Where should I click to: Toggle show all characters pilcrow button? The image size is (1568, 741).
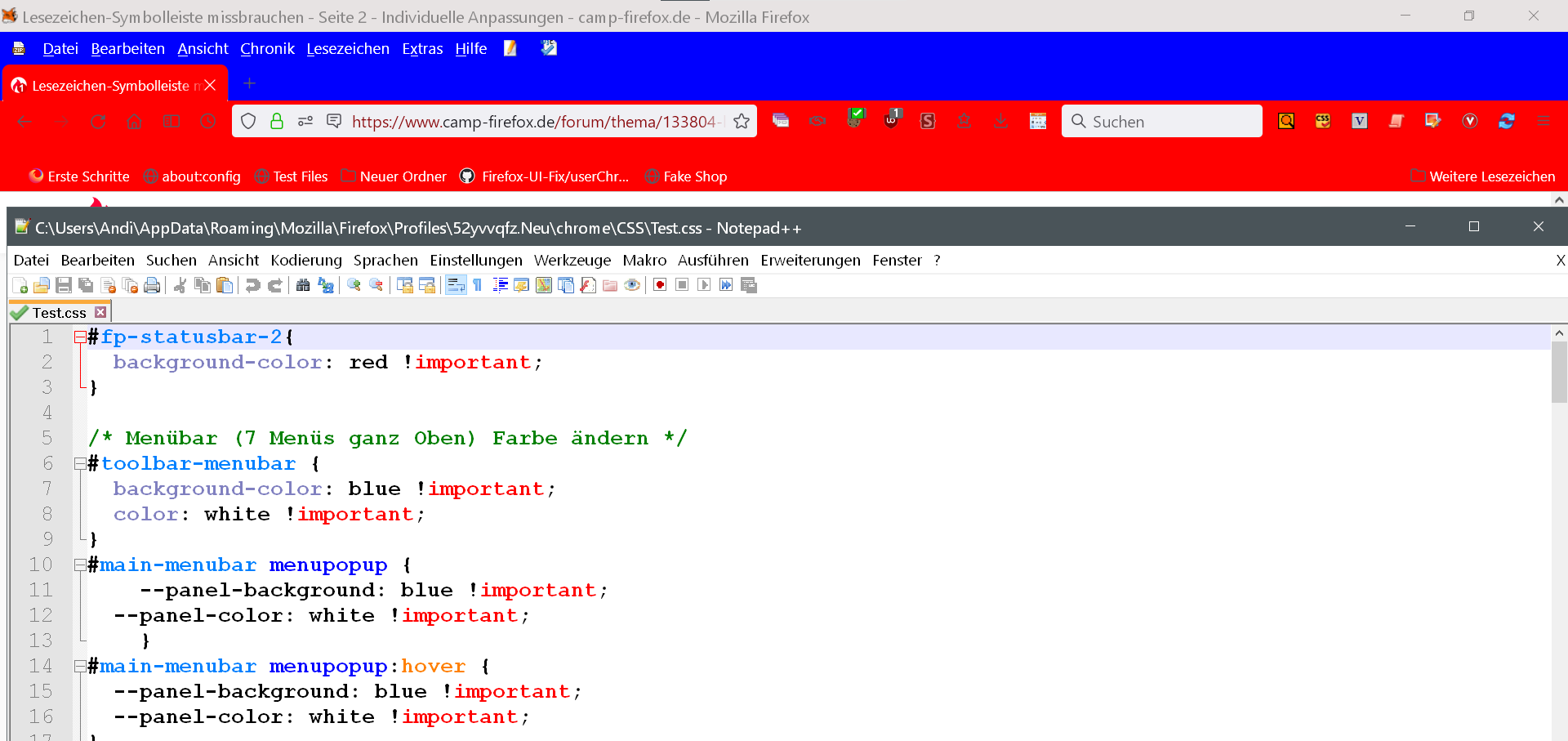click(478, 285)
